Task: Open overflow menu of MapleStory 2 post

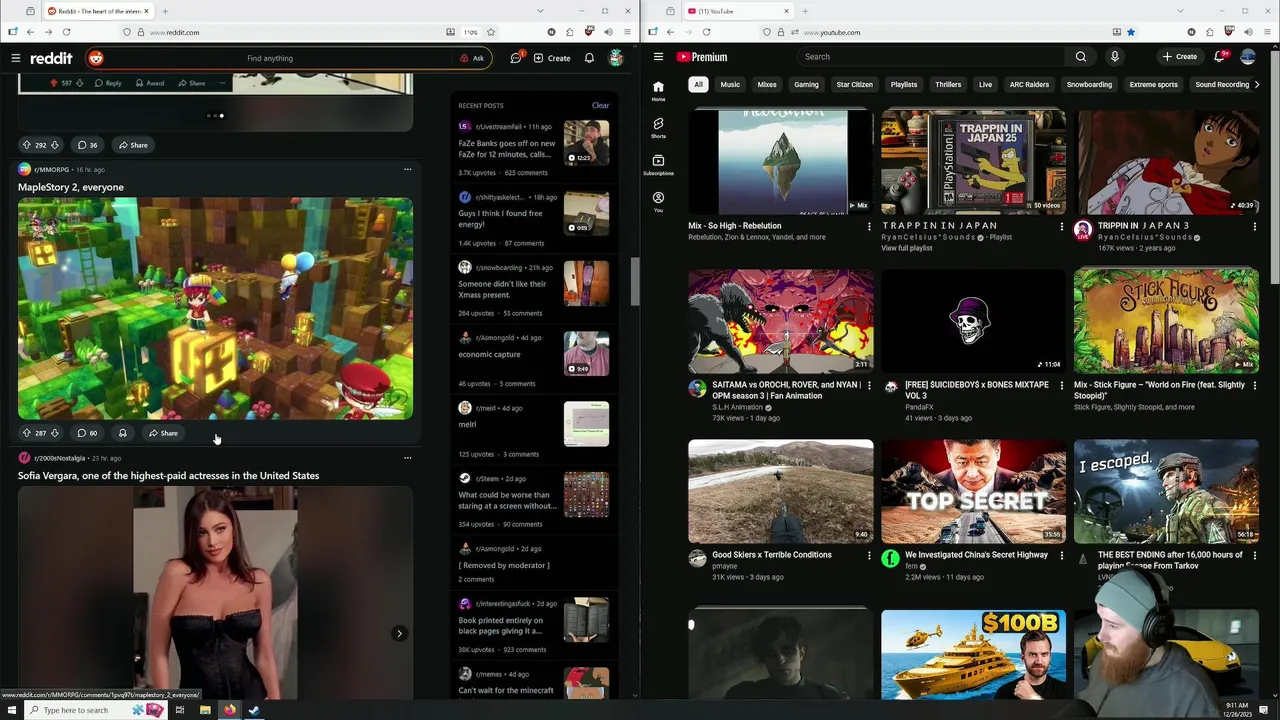Action: click(x=407, y=169)
